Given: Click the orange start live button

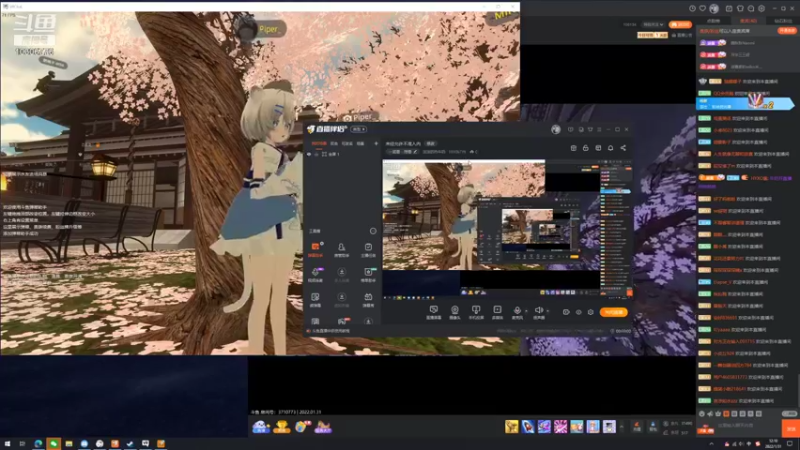Looking at the screenshot, I should coord(614,312).
